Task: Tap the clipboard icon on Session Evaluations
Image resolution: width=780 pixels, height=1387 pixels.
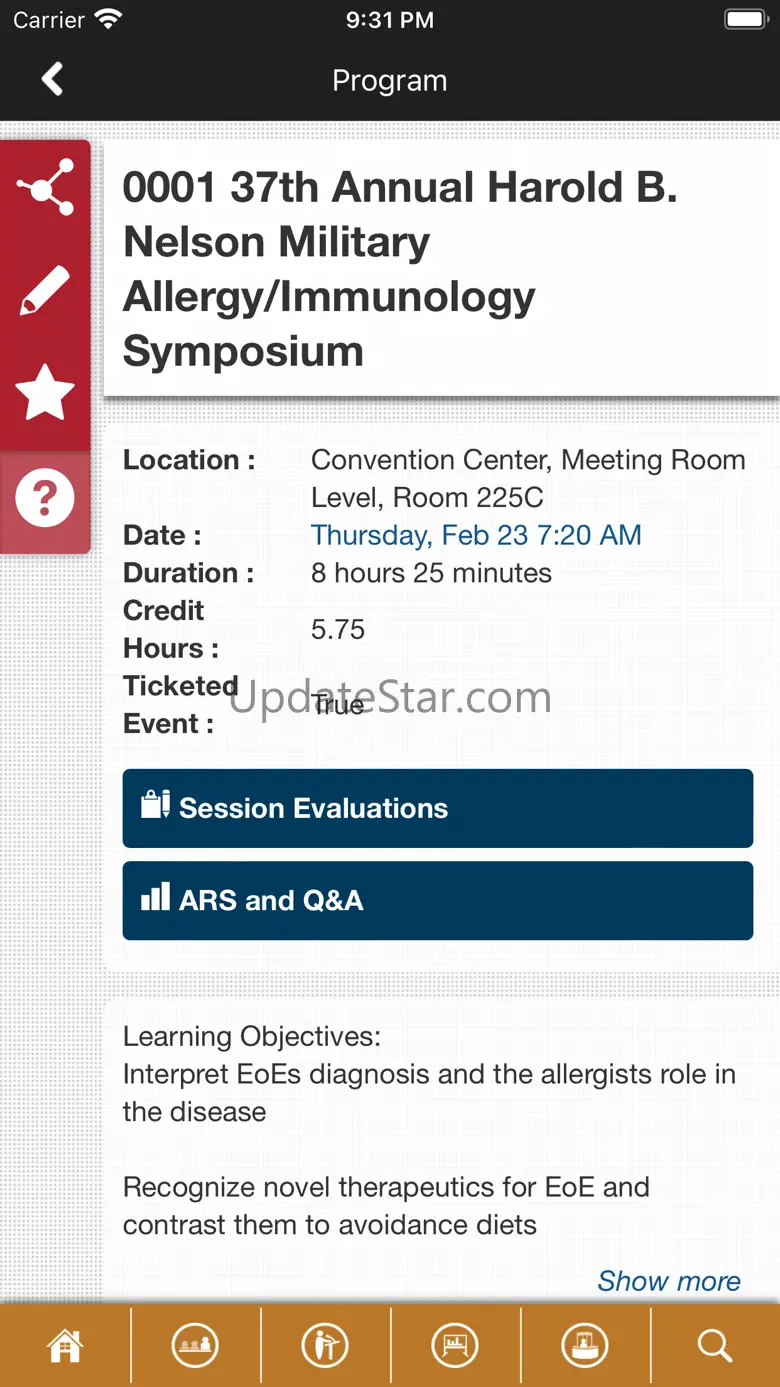Action: (x=155, y=805)
